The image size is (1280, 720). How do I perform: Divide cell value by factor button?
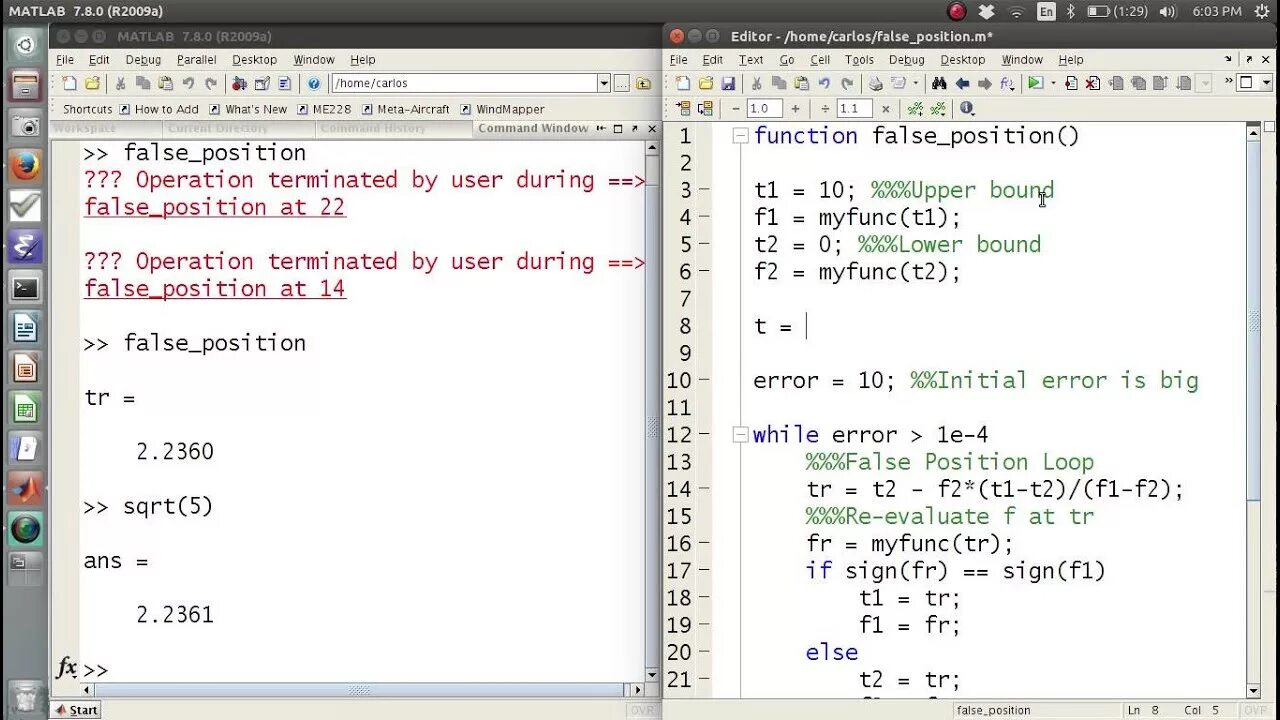click(x=825, y=108)
